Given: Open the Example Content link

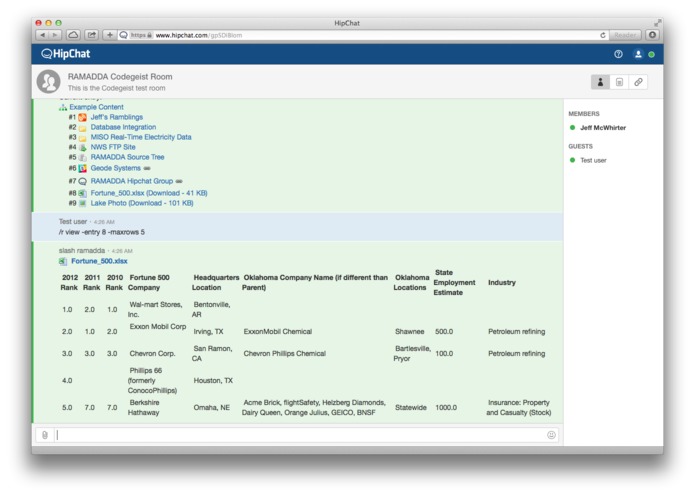Looking at the screenshot, I should click(96, 107).
